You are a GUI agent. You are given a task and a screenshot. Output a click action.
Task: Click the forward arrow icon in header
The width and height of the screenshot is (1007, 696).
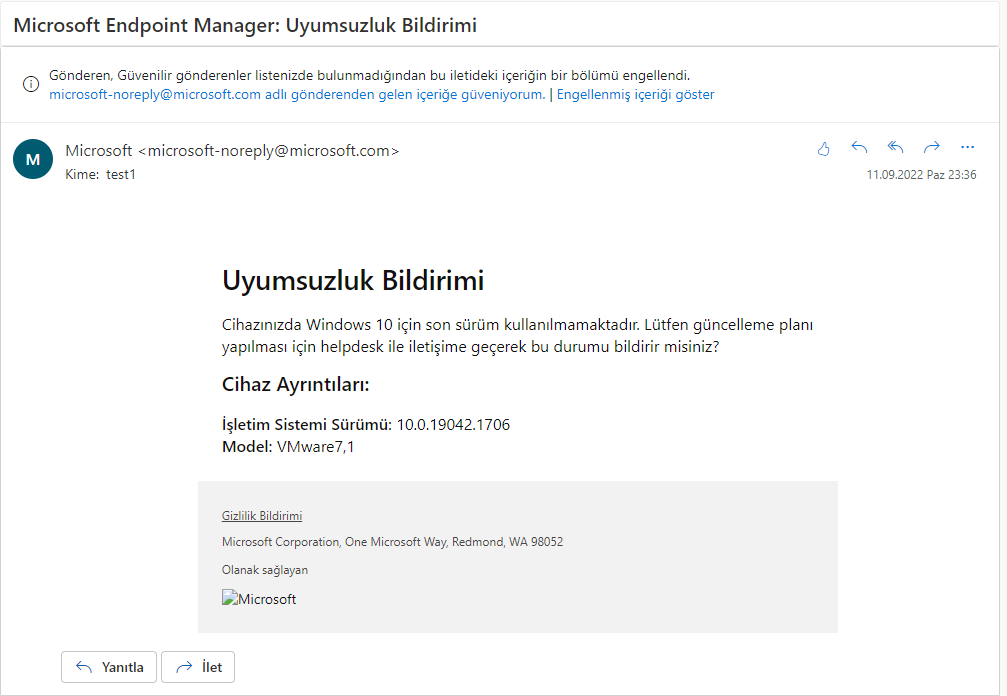931,148
